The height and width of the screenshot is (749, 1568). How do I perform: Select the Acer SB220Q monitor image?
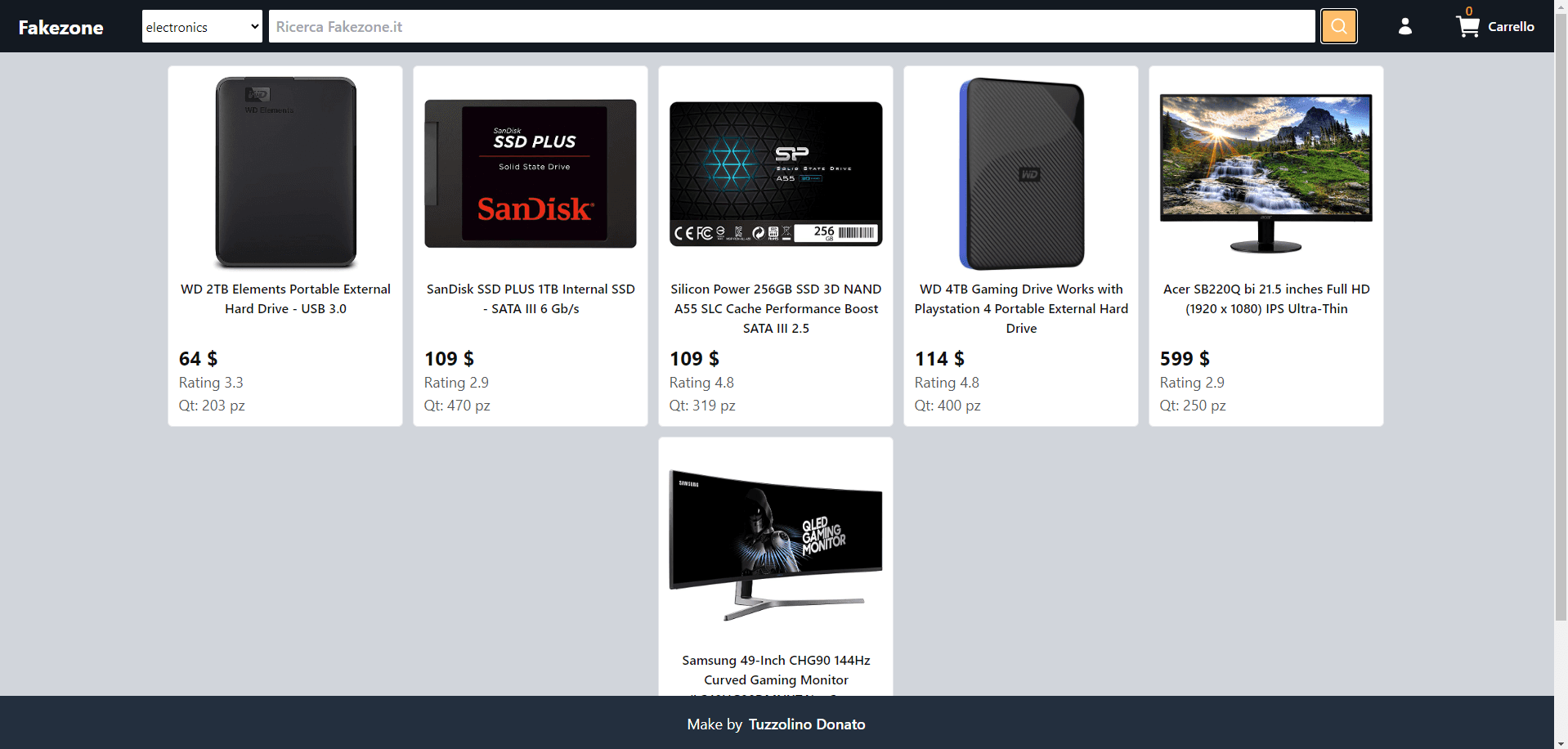(x=1266, y=173)
